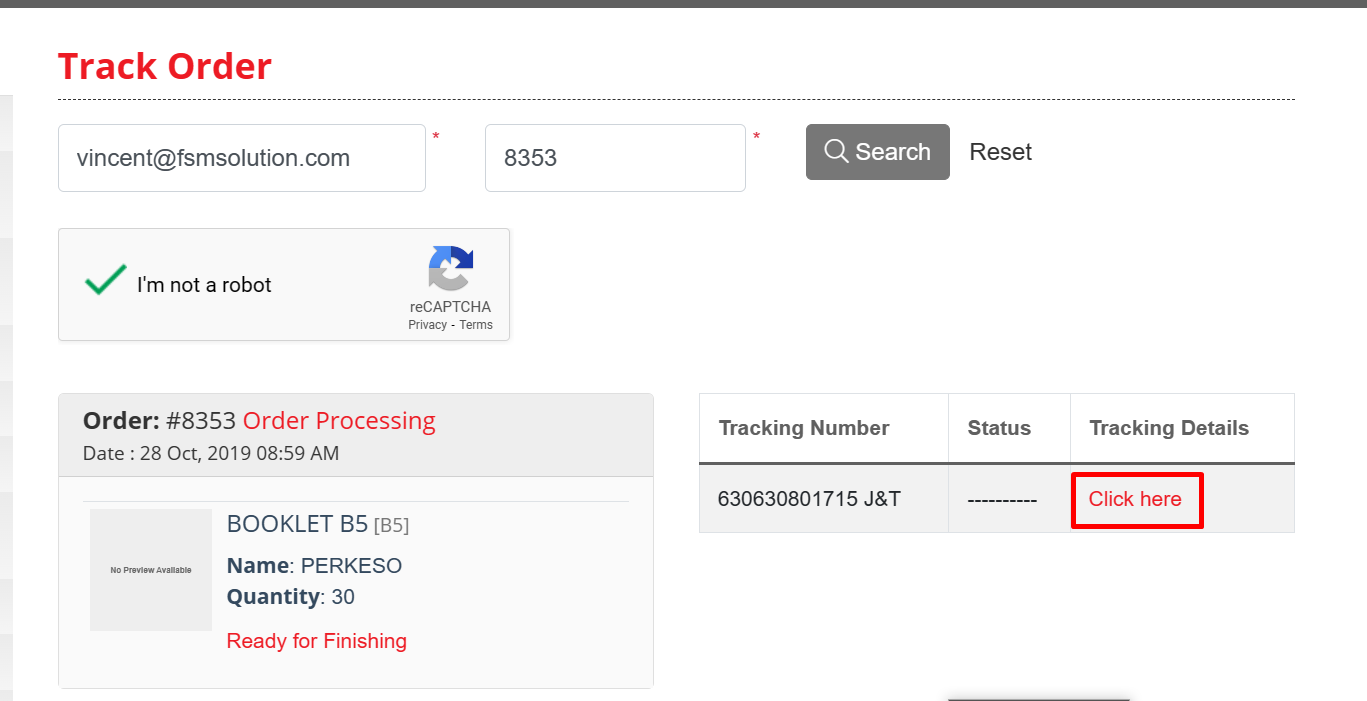
Task: Open tracking details via "Click here"
Action: [x=1135, y=499]
